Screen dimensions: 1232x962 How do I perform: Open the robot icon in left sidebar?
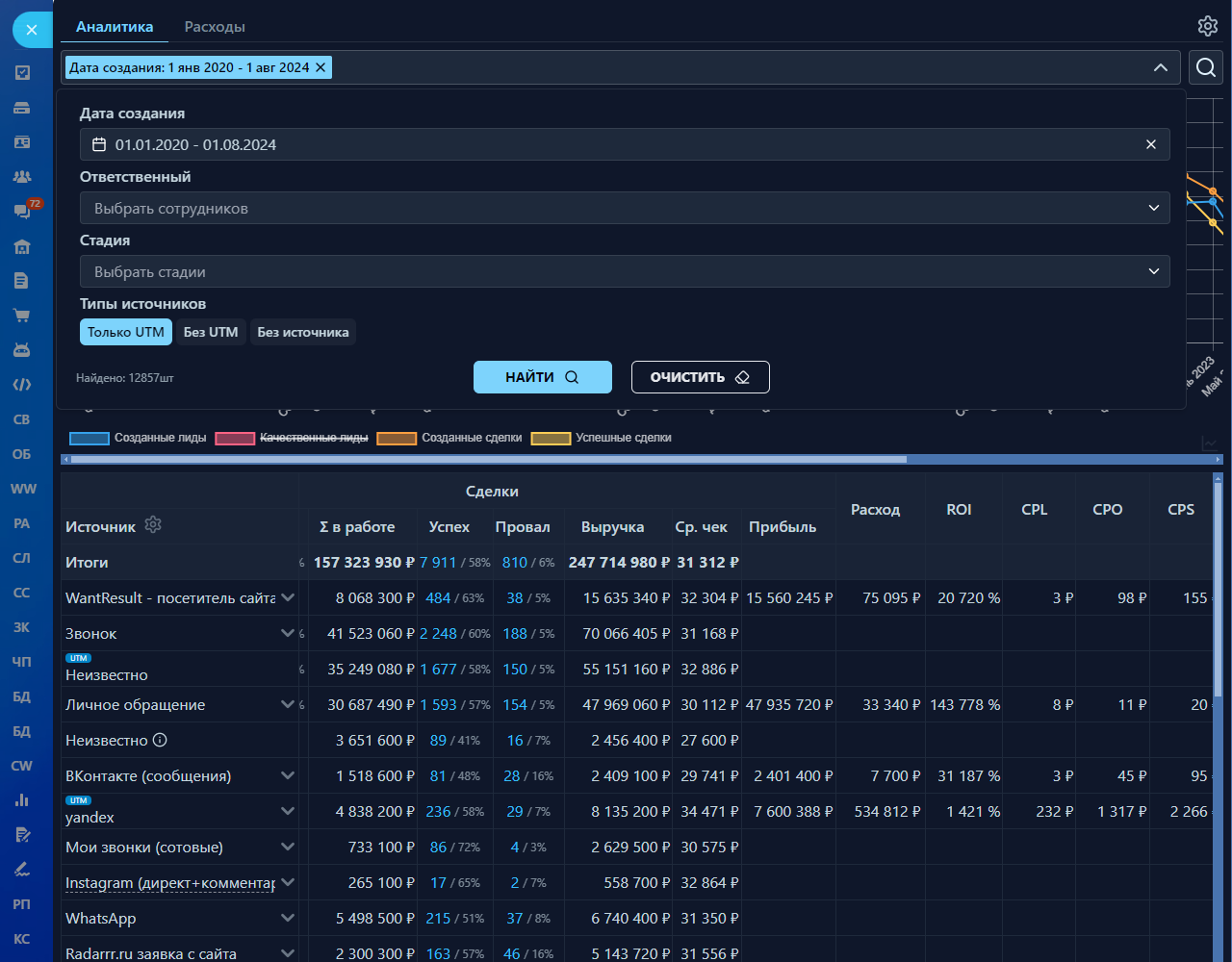click(x=22, y=350)
